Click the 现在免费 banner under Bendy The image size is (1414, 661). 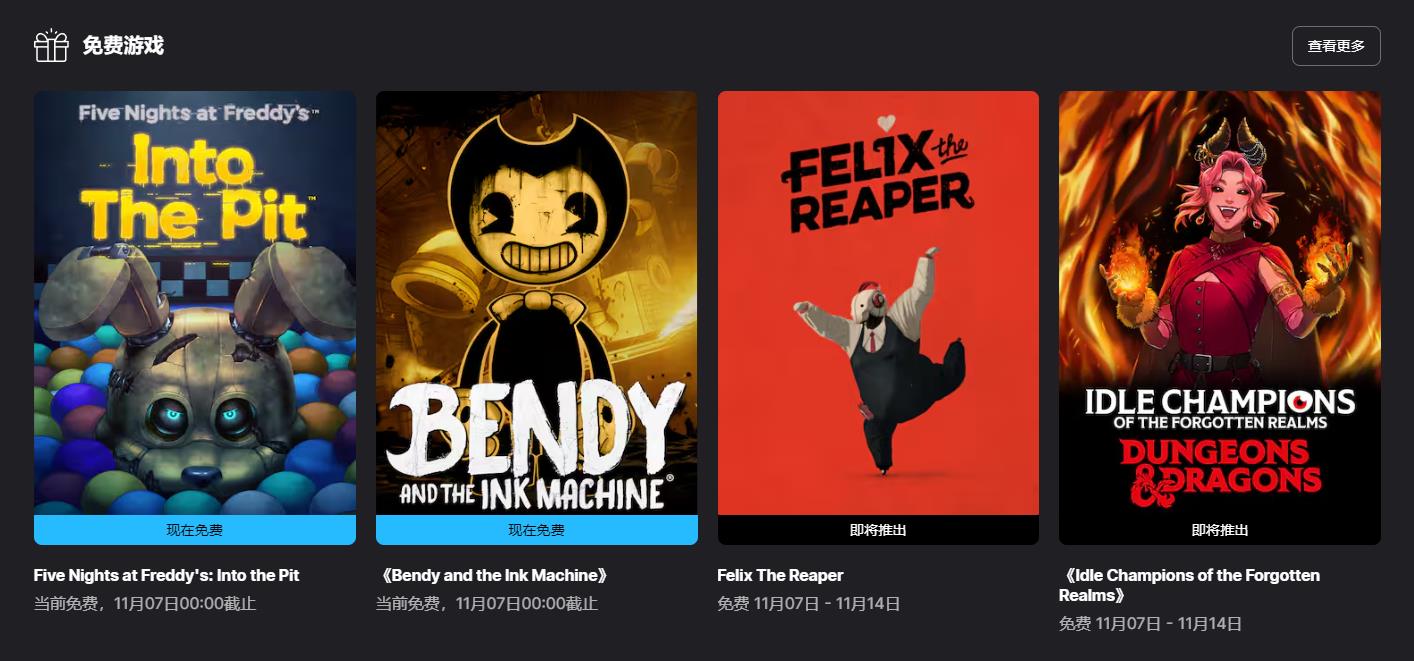536,530
